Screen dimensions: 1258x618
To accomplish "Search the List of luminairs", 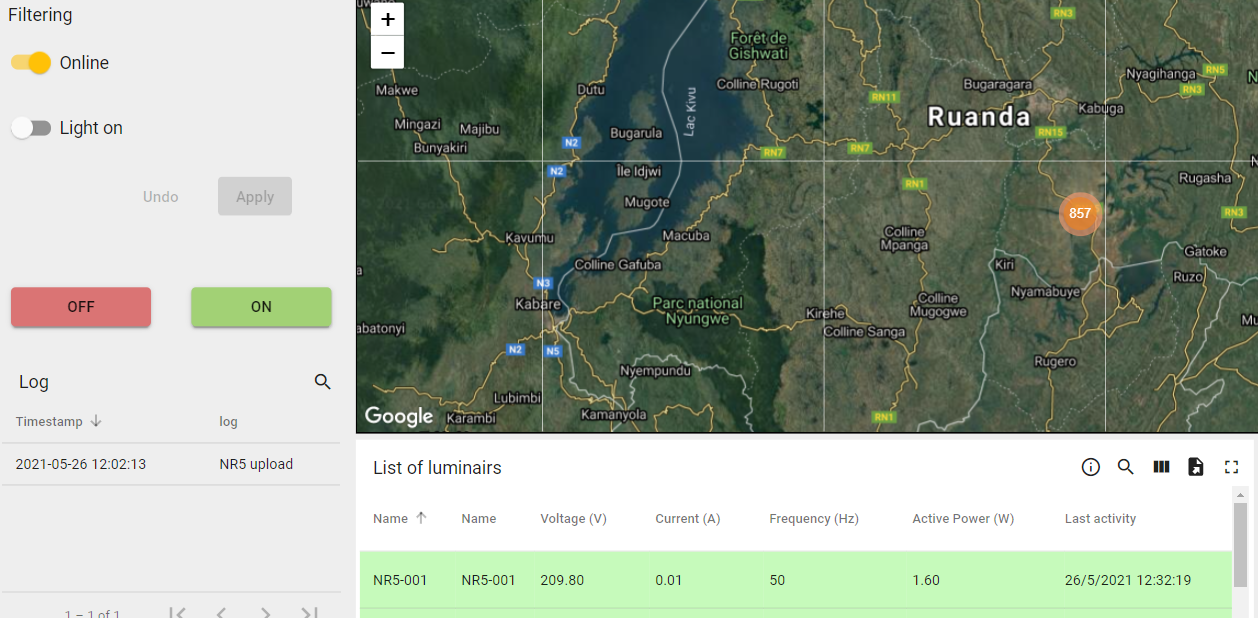I will tap(1126, 467).
